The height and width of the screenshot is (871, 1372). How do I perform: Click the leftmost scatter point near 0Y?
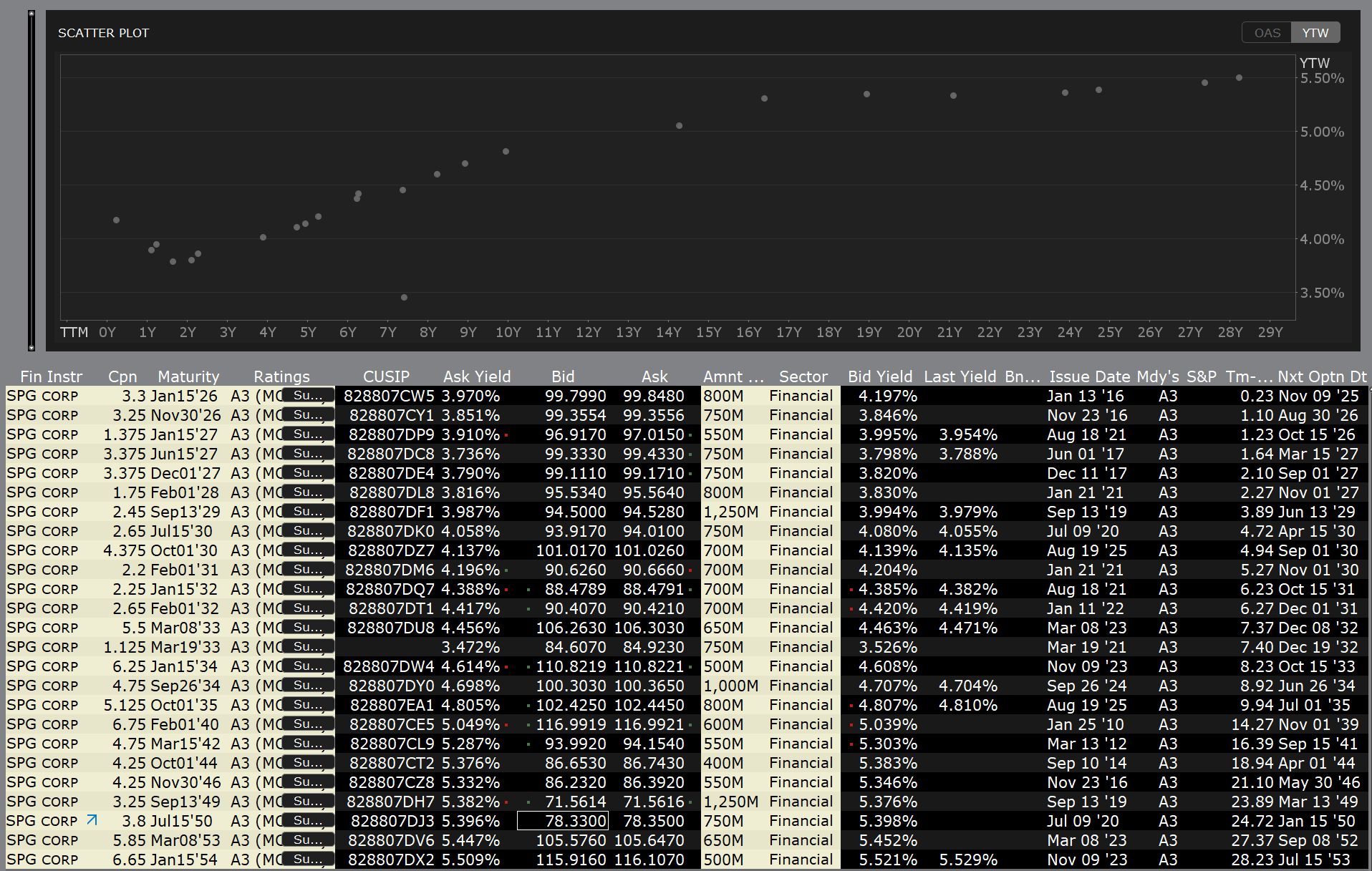[116, 220]
